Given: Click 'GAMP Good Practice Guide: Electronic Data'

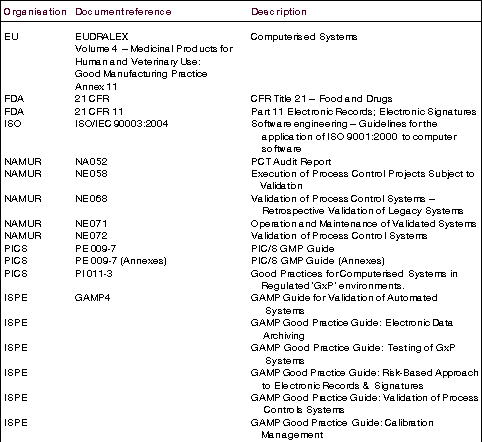Looking at the screenshot, I should [x=352, y=323].
